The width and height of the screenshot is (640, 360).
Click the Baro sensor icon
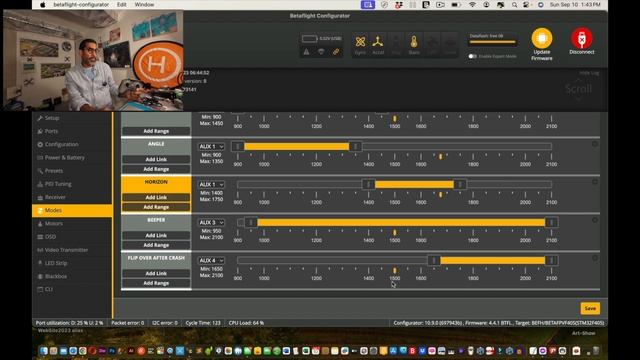point(414,42)
